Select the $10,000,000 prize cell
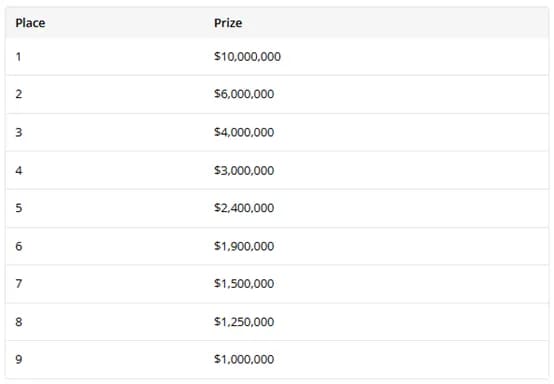The image size is (554, 384). tap(247, 57)
